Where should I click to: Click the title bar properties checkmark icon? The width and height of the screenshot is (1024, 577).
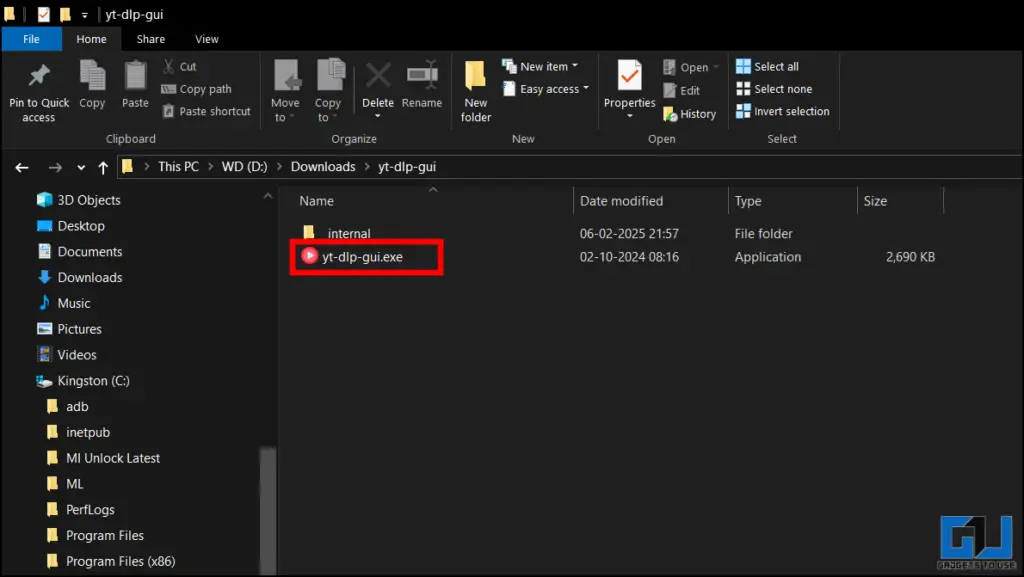[43, 14]
